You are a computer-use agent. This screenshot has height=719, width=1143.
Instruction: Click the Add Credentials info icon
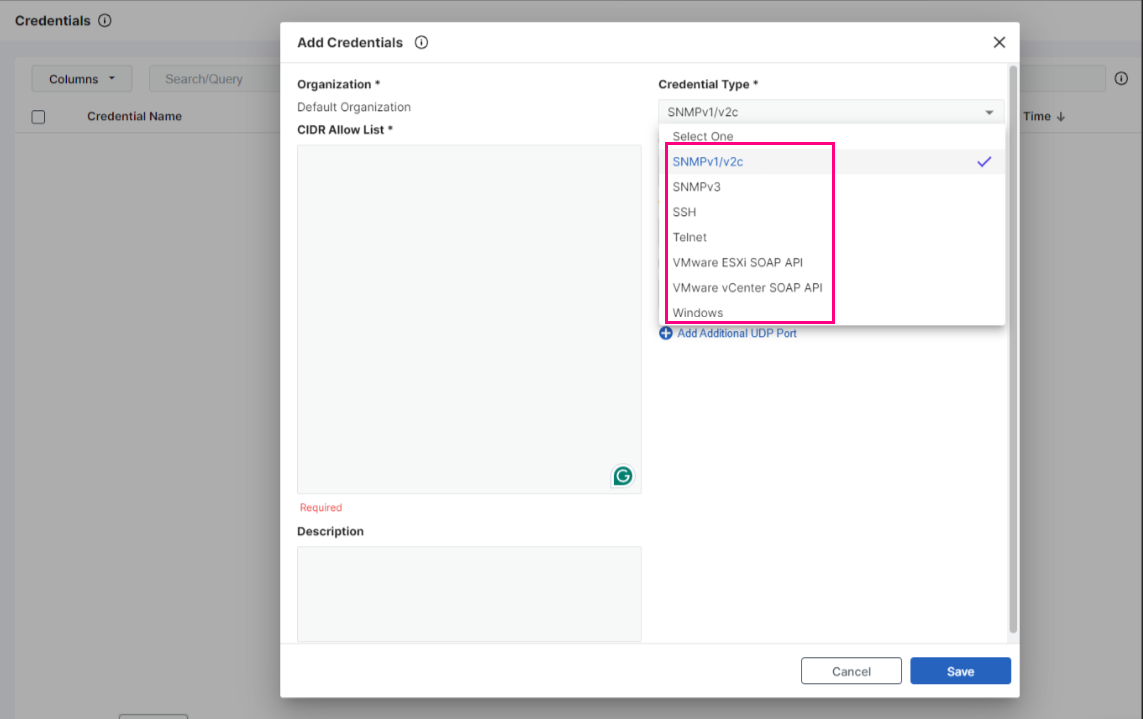tap(421, 43)
